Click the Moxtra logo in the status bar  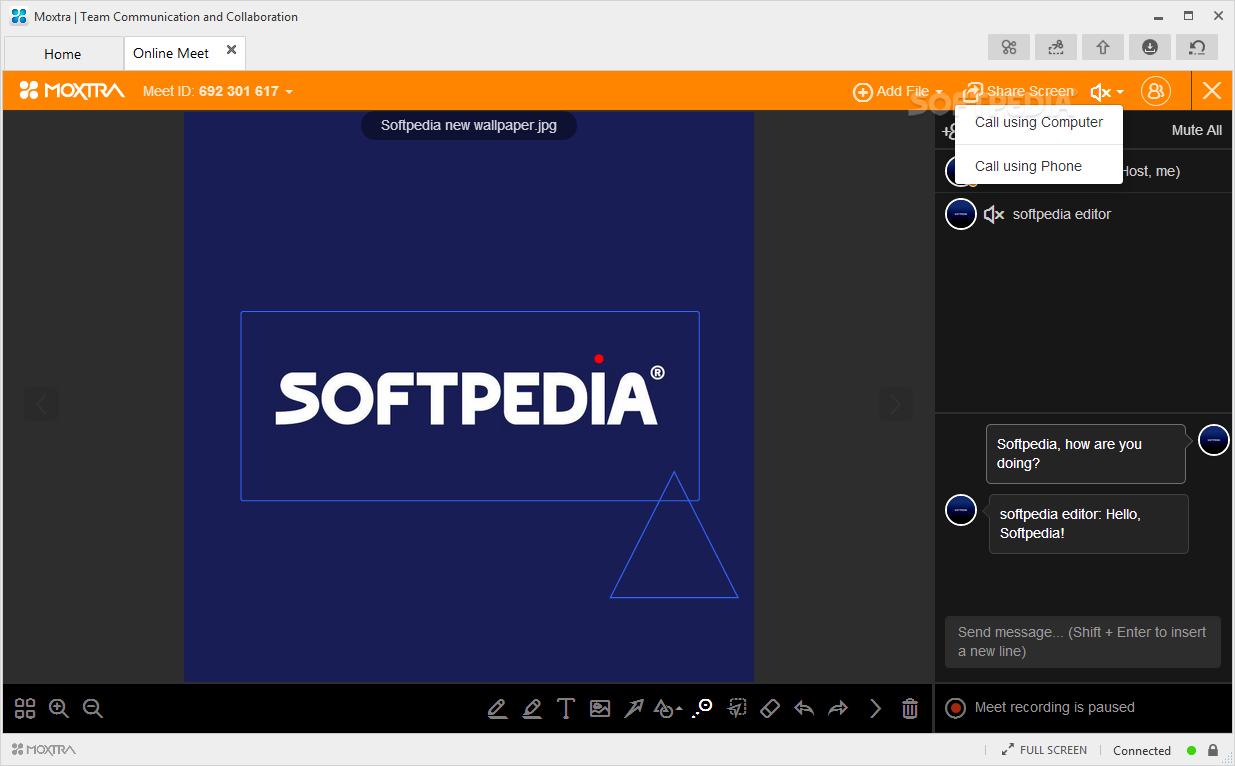[43, 750]
